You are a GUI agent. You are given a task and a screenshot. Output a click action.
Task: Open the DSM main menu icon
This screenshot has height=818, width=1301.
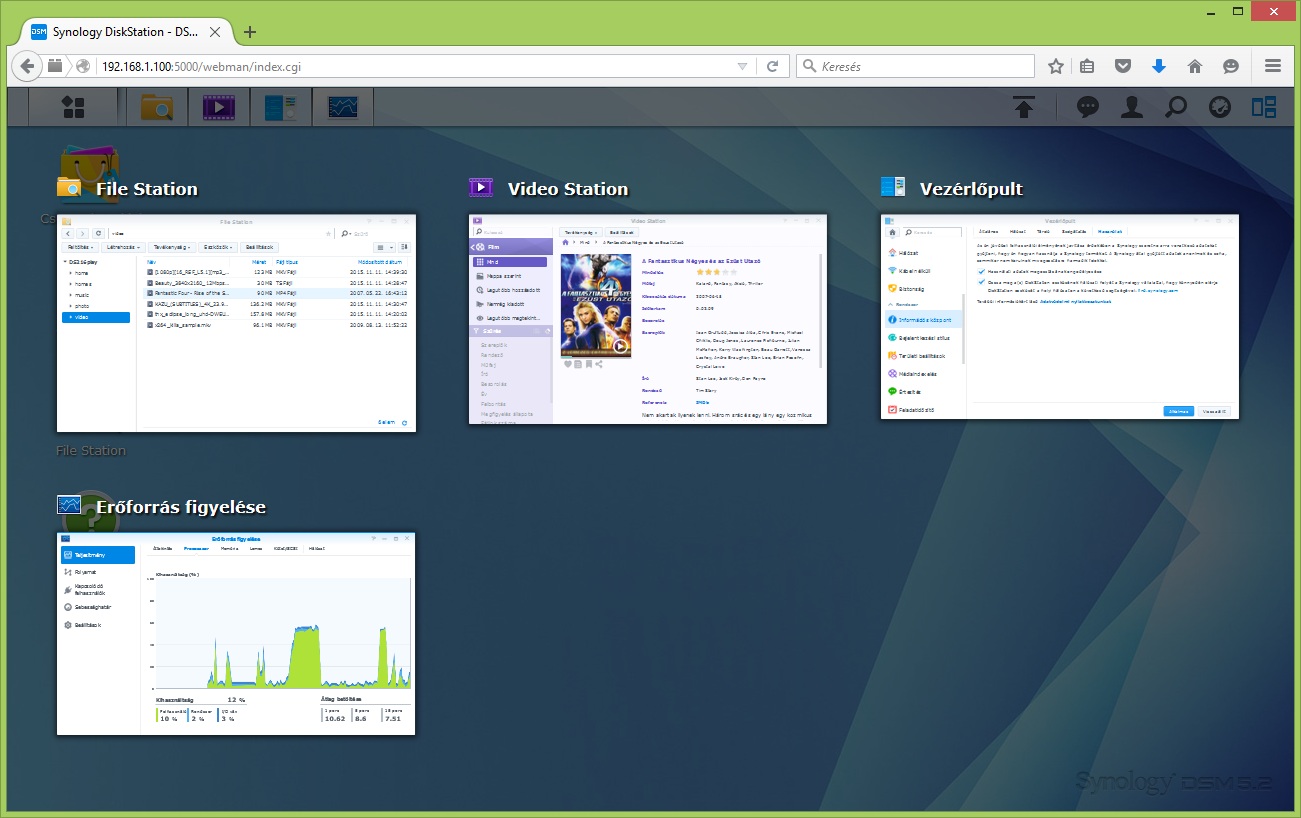point(72,107)
